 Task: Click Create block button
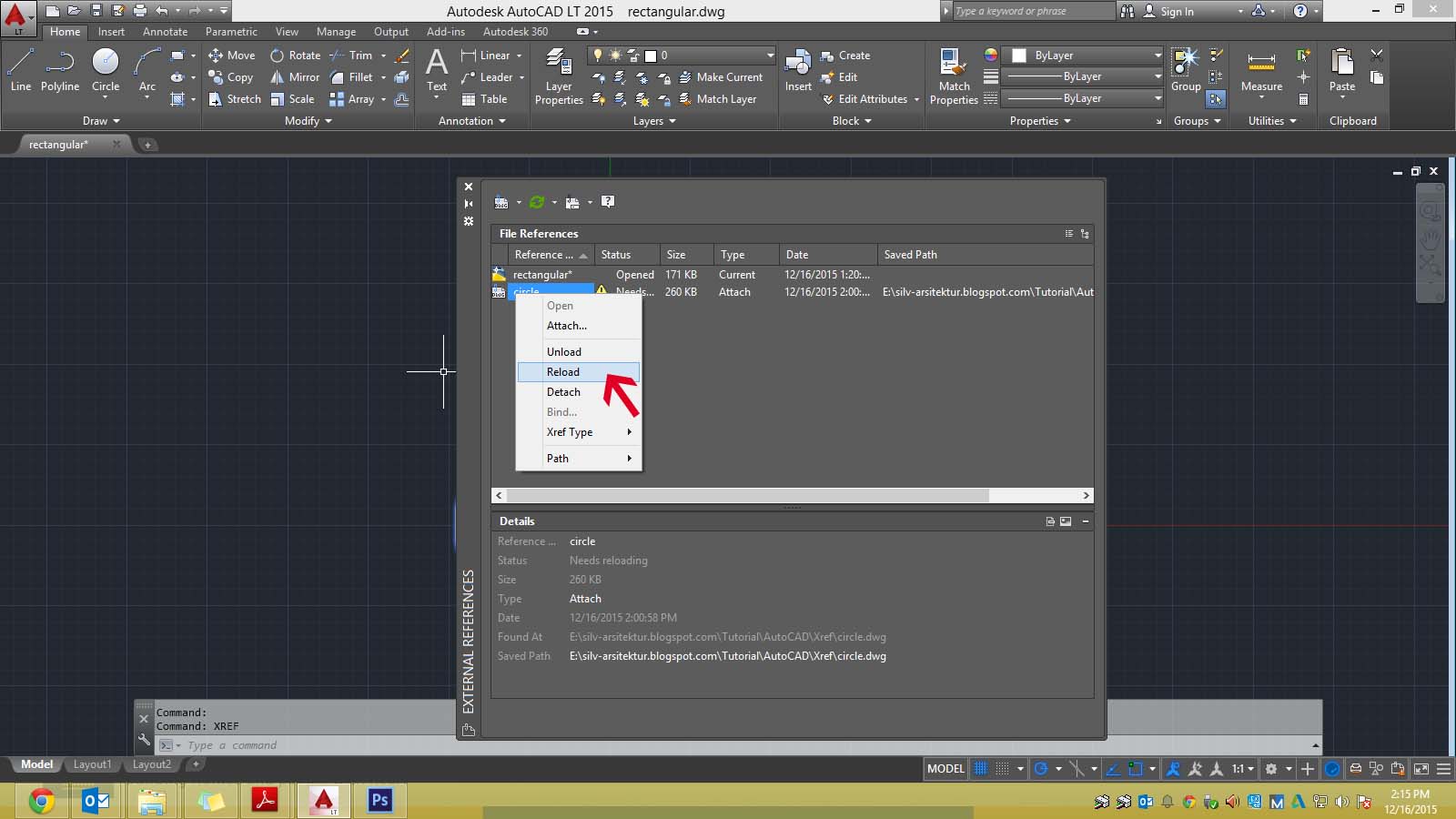click(x=845, y=56)
